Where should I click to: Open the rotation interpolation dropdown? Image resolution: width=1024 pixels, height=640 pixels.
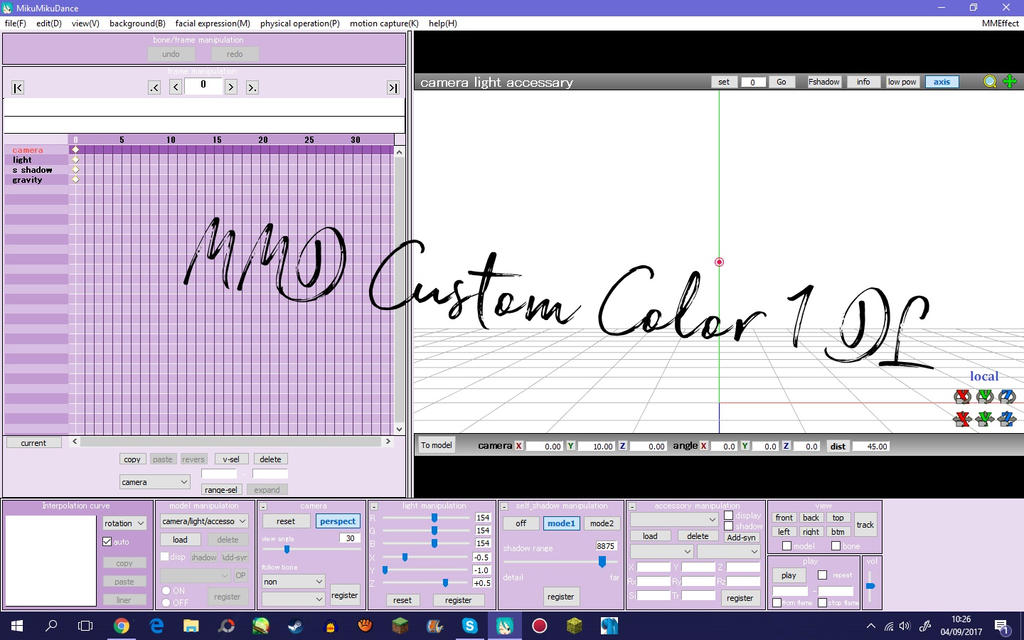pyautogui.click(x=124, y=523)
